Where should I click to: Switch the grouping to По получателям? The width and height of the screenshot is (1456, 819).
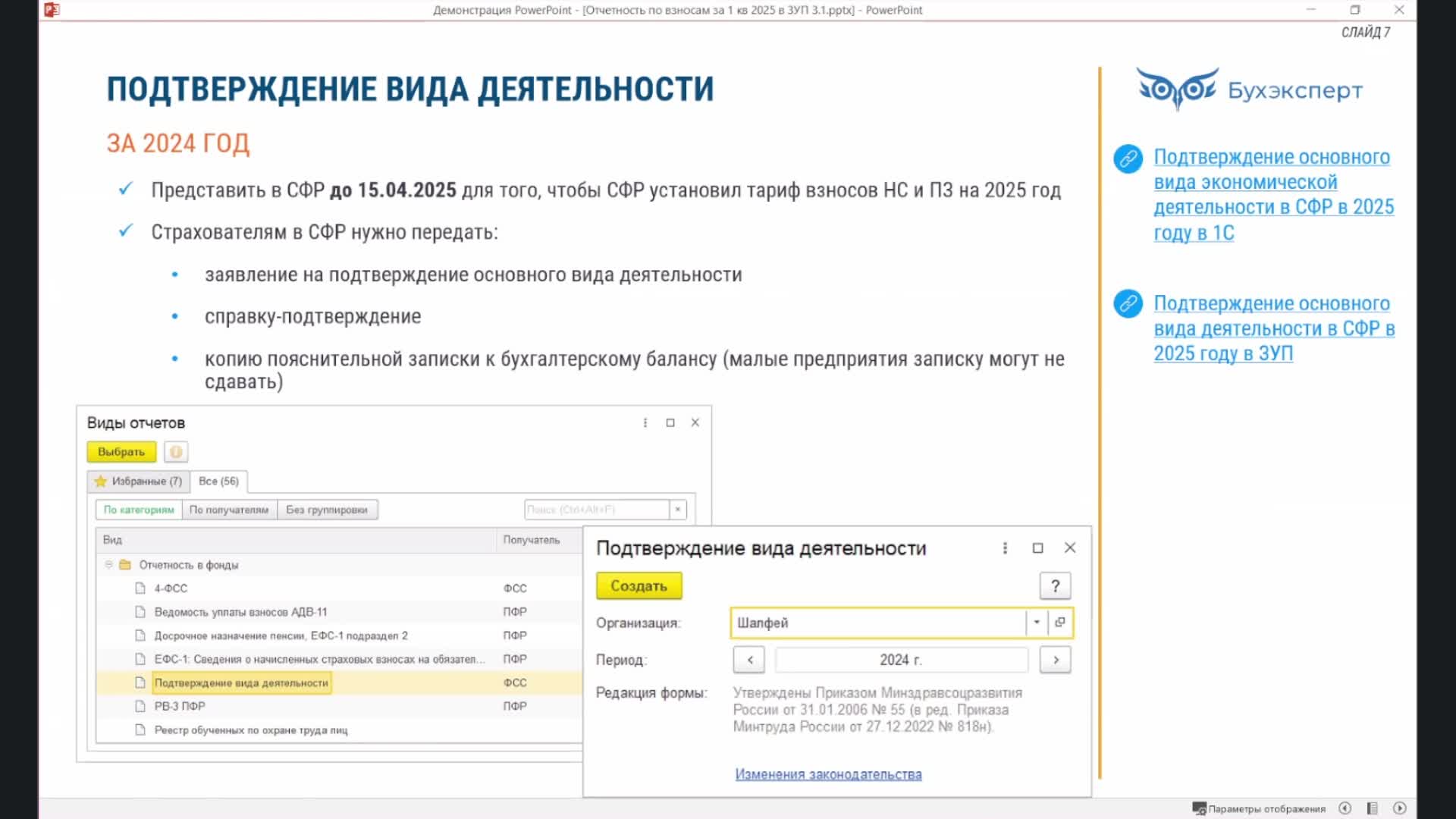coord(229,510)
